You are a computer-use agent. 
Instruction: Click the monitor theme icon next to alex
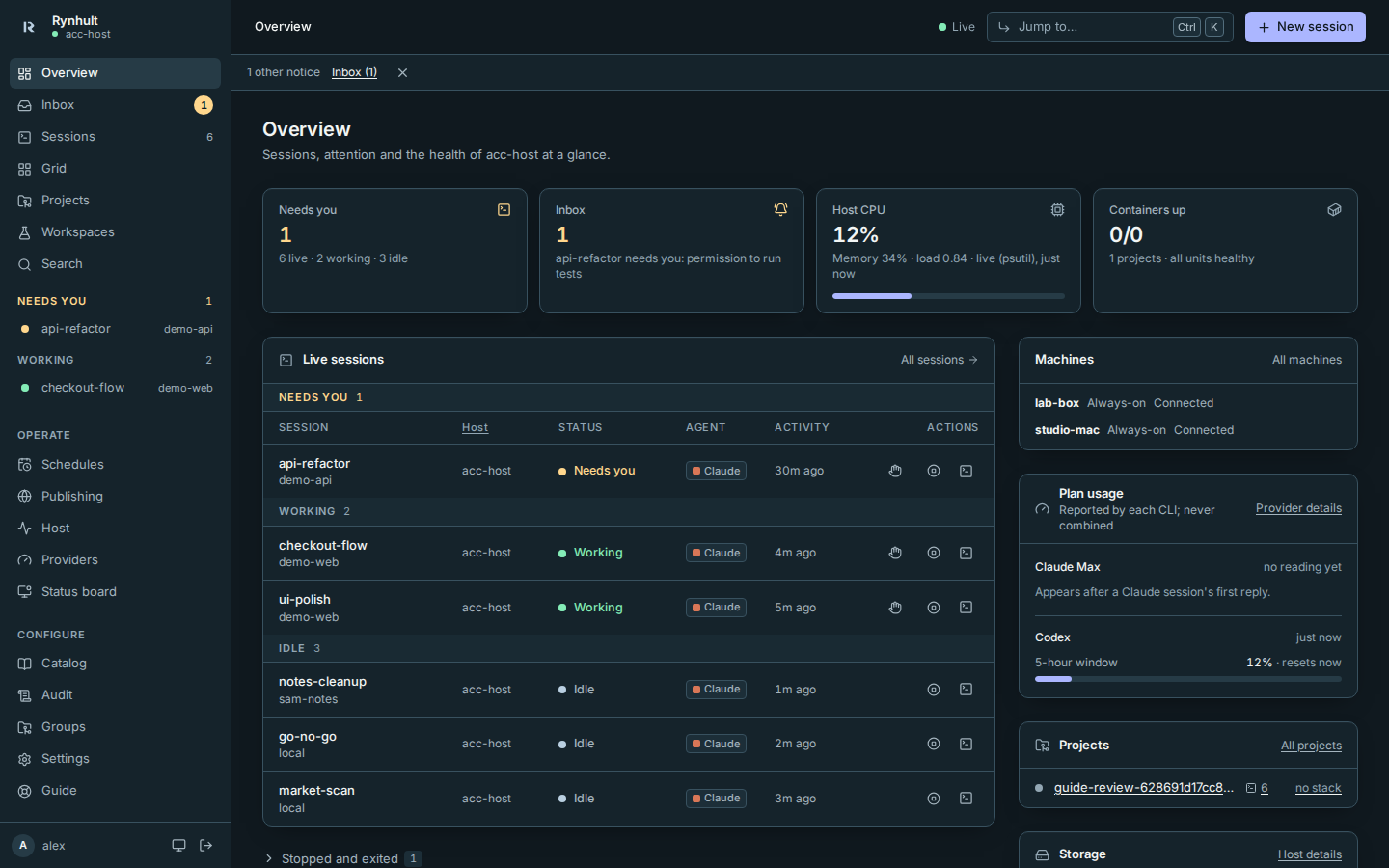(x=178, y=845)
